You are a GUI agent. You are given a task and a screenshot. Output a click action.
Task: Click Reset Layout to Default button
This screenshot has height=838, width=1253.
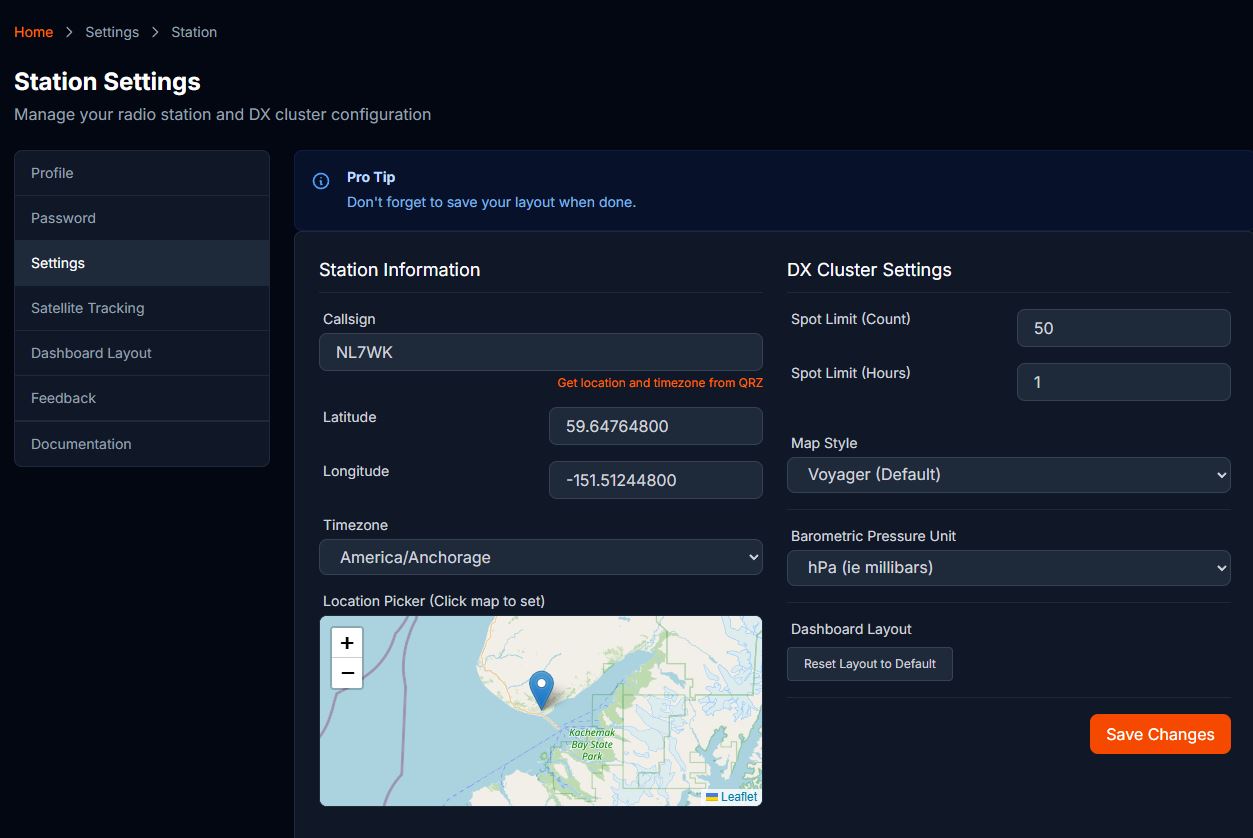(870, 664)
